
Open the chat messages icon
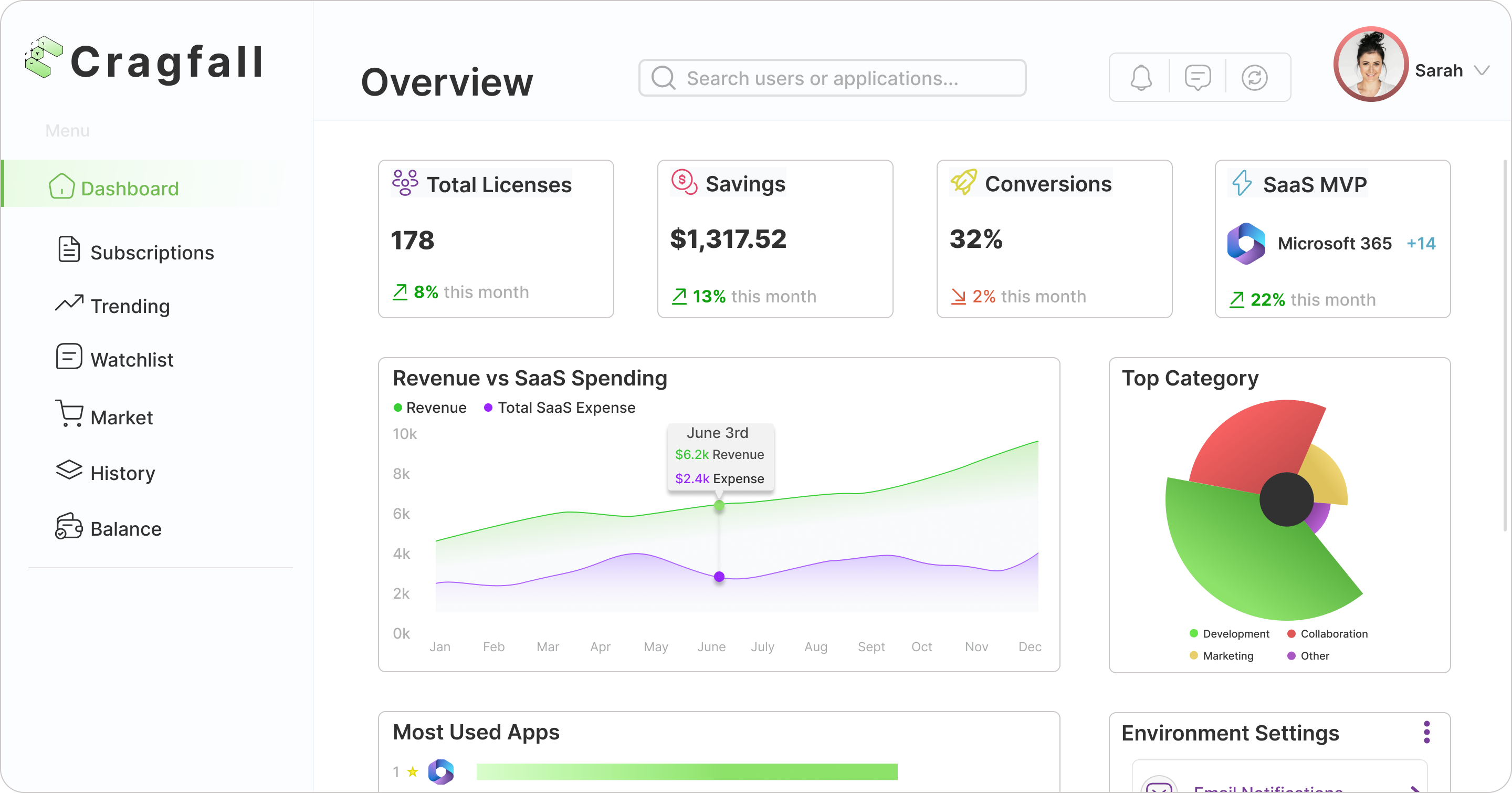(x=1198, y=77)
